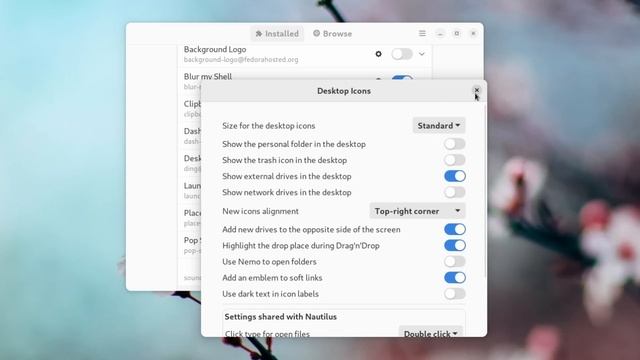Enable network drives in the desktop
Viewport: 640px width, 360px height.
tap(455, 192)
